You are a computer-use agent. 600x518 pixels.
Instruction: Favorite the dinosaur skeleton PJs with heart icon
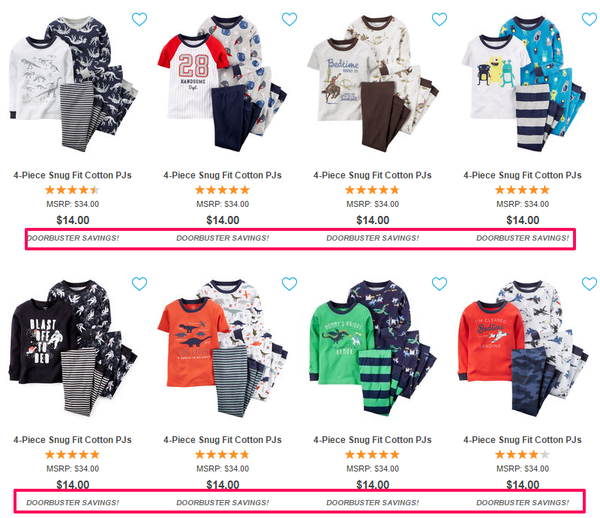[x=139, y=19]
